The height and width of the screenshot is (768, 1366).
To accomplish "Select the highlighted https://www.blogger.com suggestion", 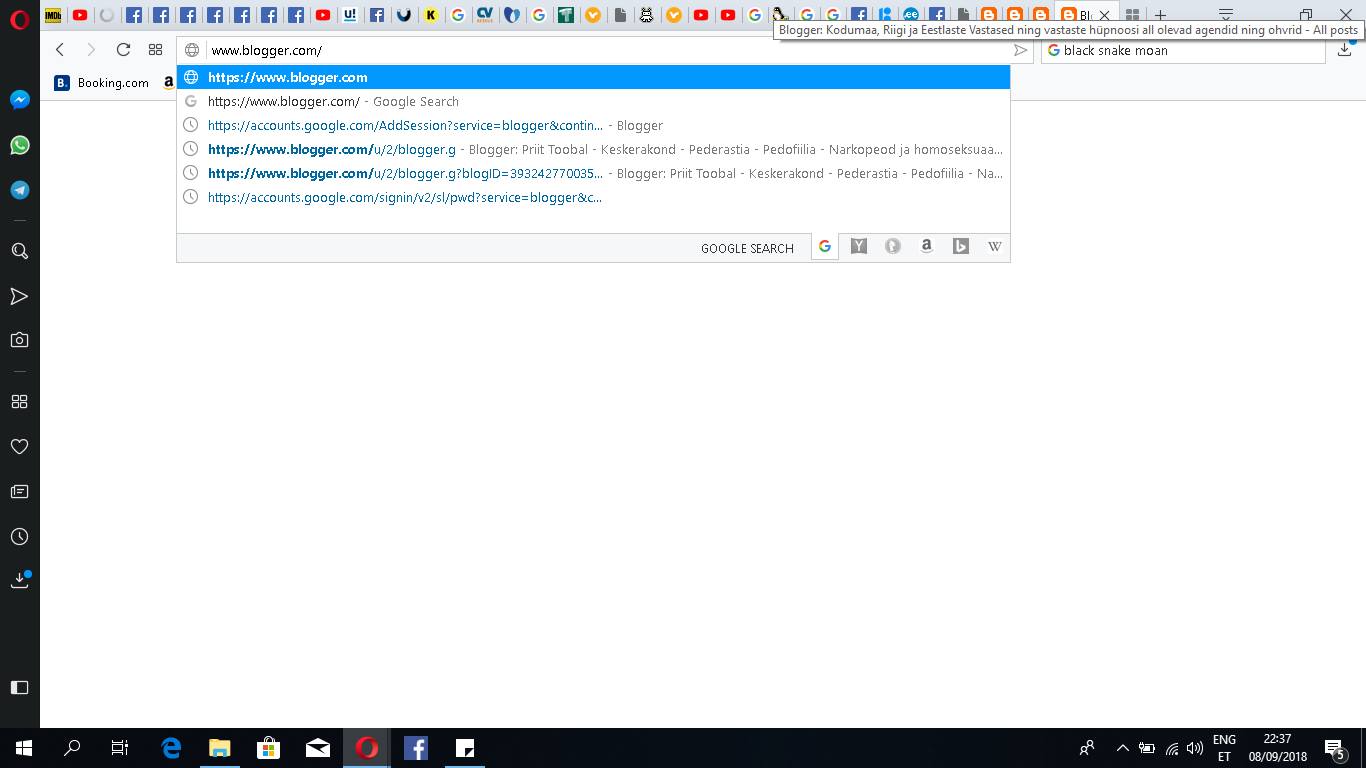I will (x=593, y=77).
